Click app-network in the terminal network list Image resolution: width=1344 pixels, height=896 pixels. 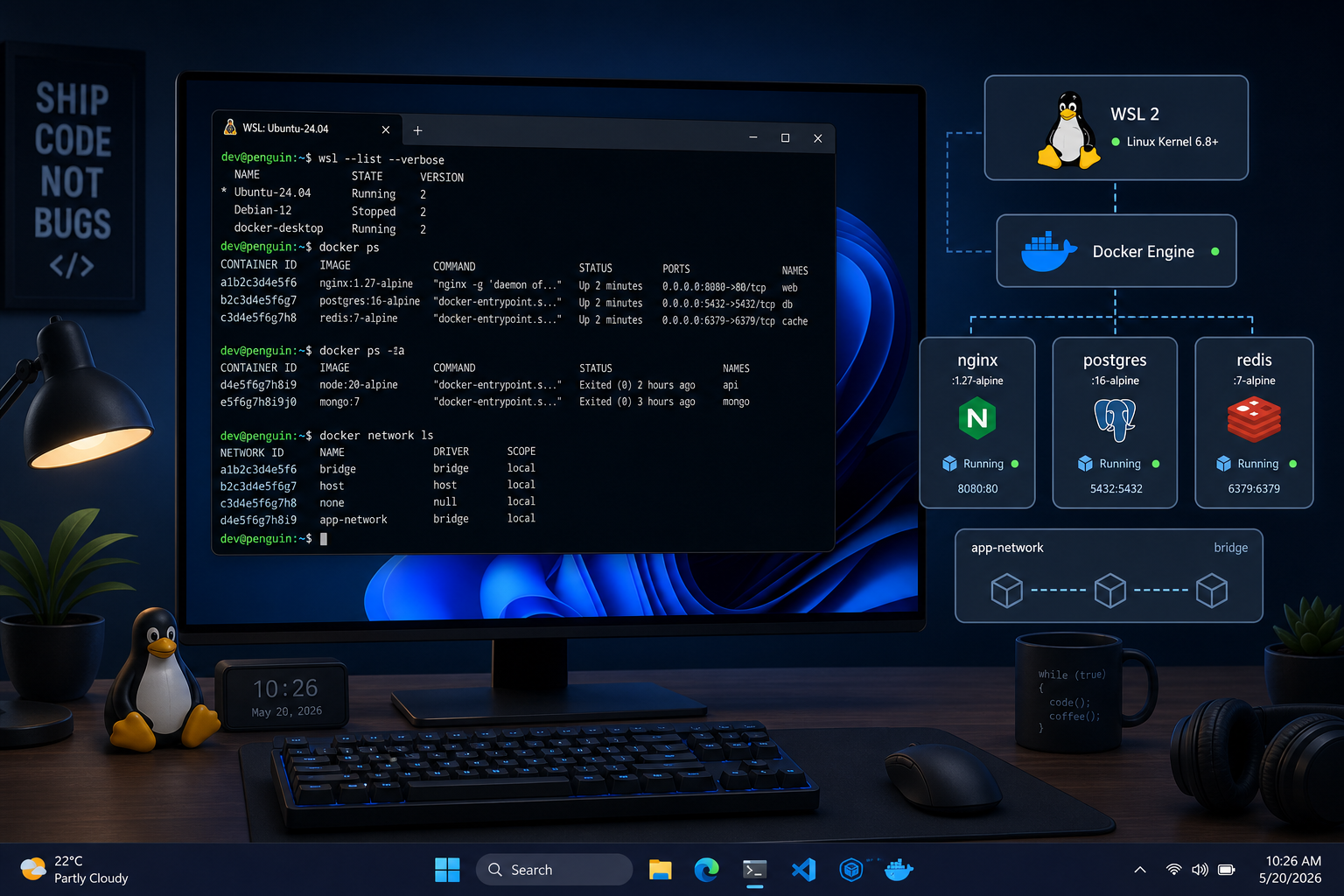click(x=353, y=520)
